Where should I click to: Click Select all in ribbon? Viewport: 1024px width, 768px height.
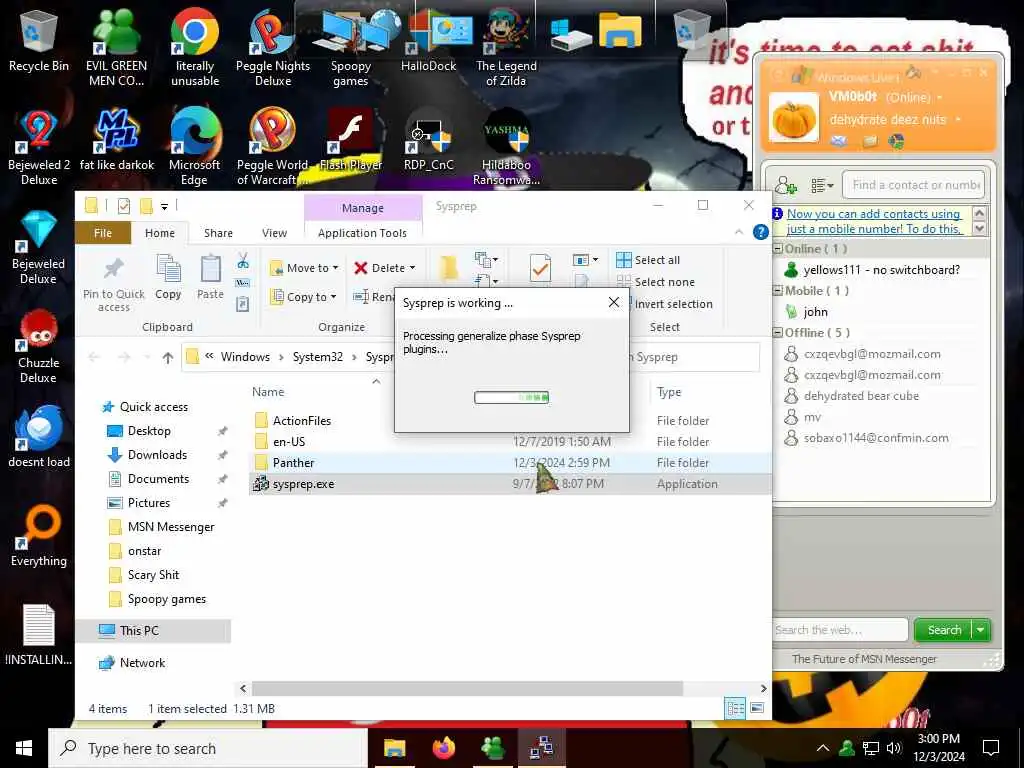pyautogui.click(x=648, y=260)
